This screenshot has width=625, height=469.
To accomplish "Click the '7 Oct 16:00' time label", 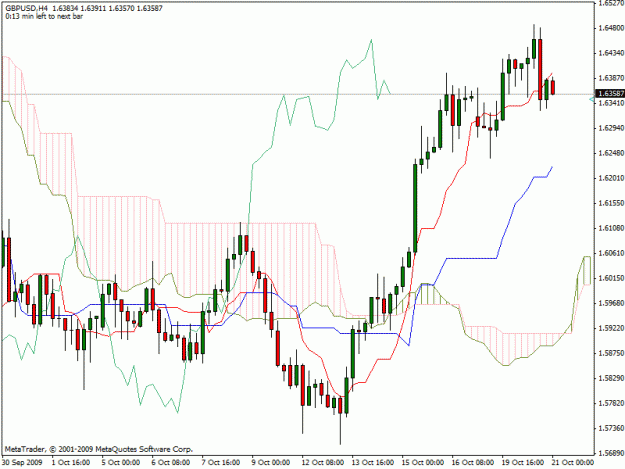I will pyautogui.click(x=221, y=462).
